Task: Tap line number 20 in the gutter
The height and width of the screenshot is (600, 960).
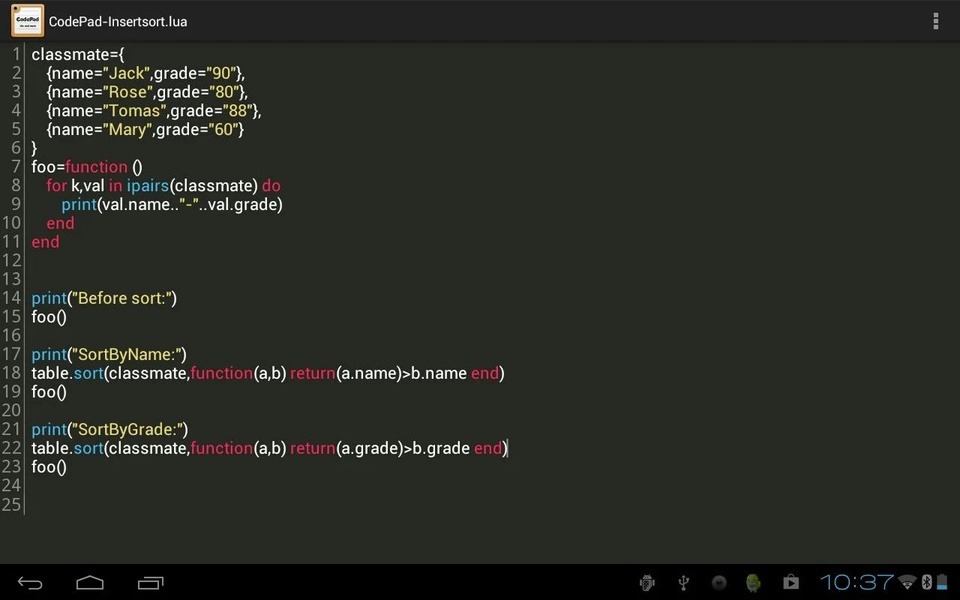Action: point(12,411)
